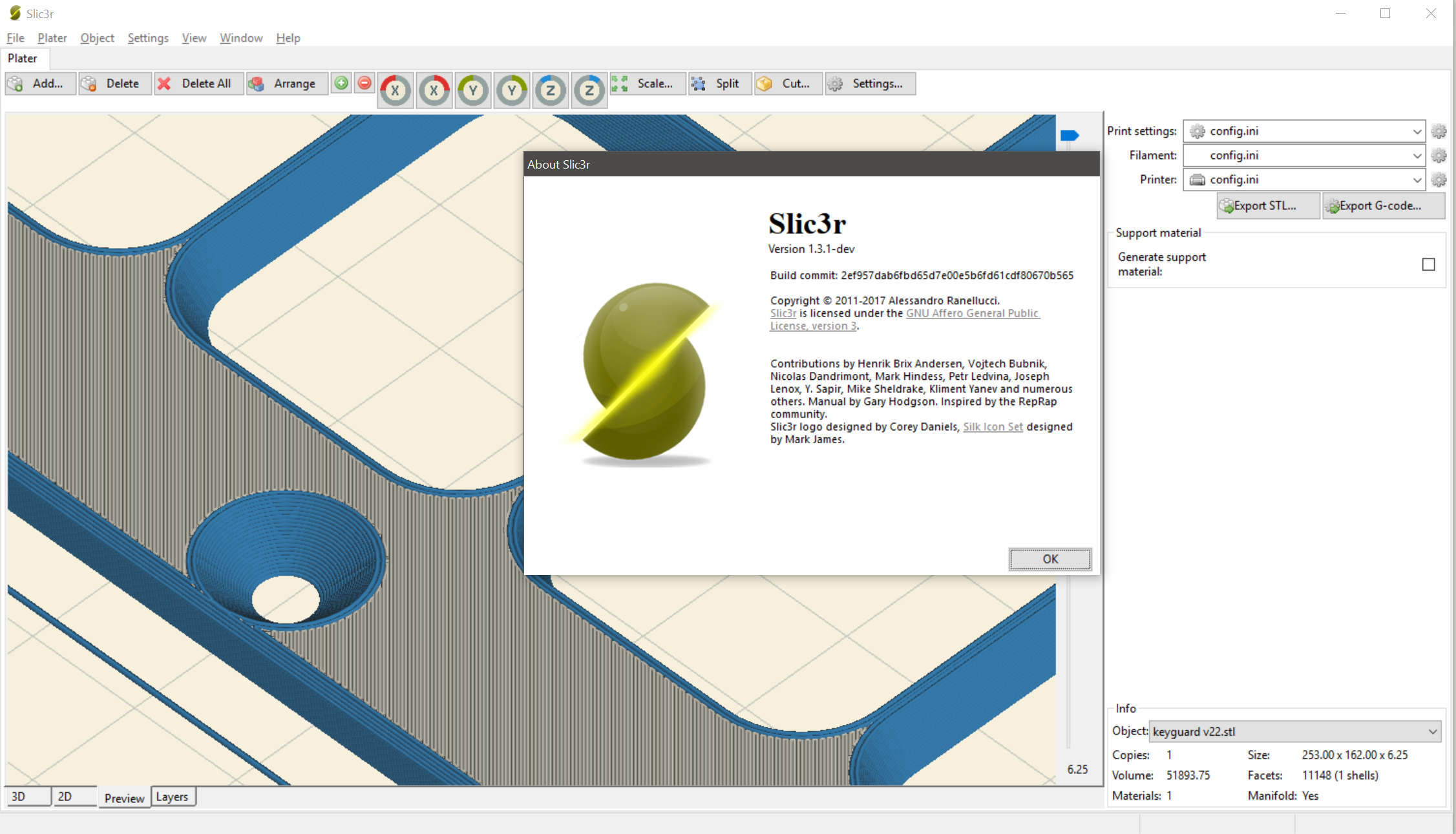
Task: Click the blue layer height slider handle
Action: tap(1070, 135)
